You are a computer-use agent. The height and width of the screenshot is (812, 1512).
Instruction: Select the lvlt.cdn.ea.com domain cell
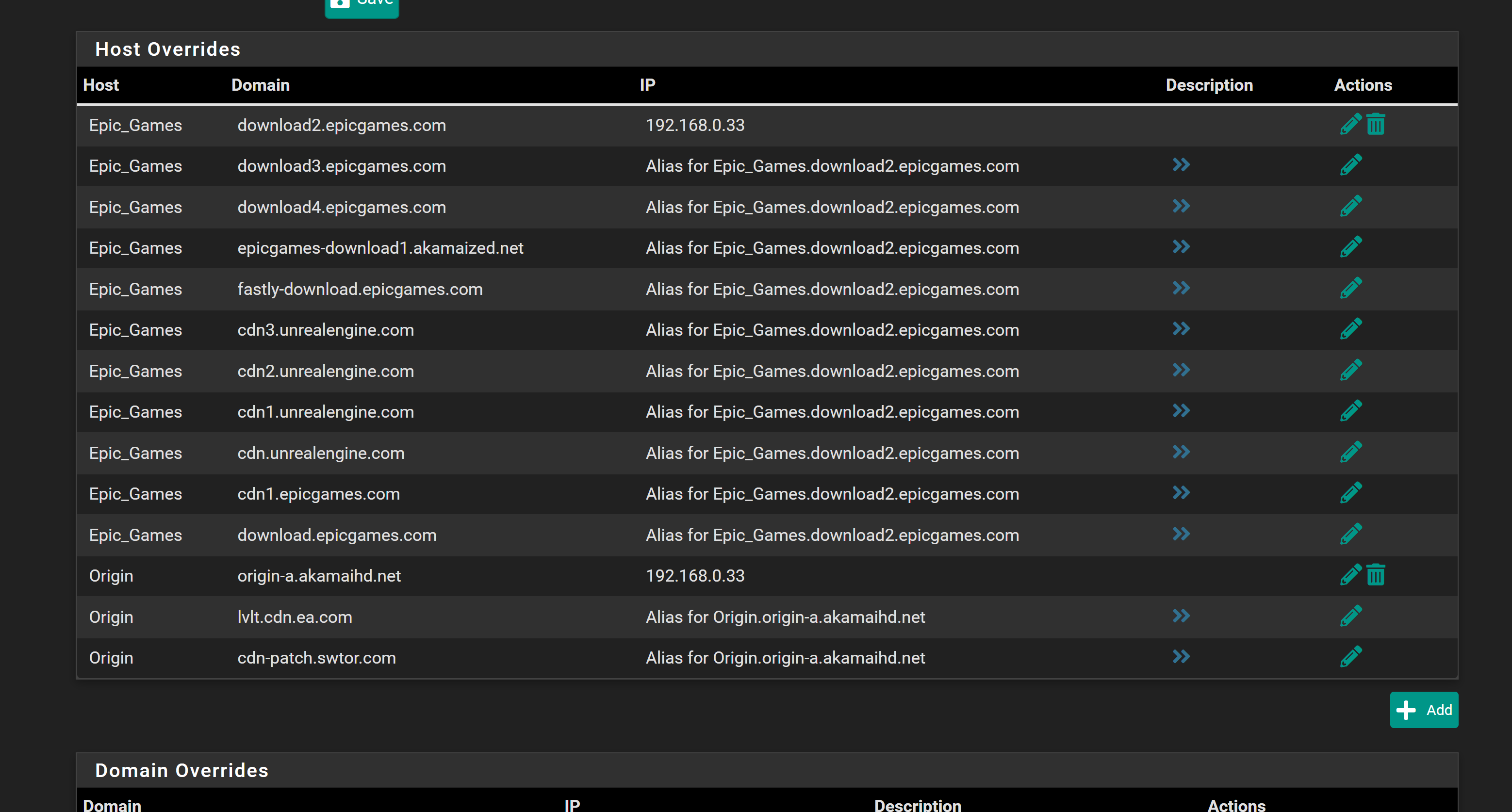[x=295, y=617]
